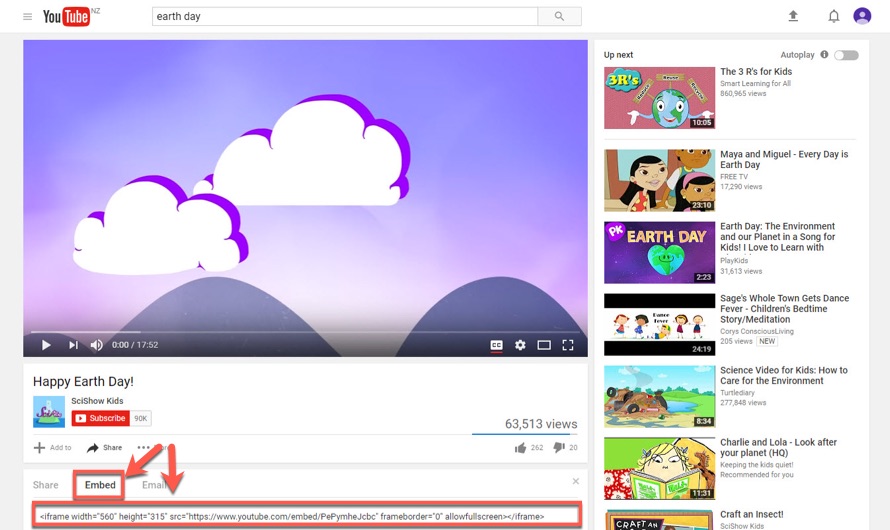Click the PlayKids channel name
This screenshot has width=890, height=530.
click(734, 260)
